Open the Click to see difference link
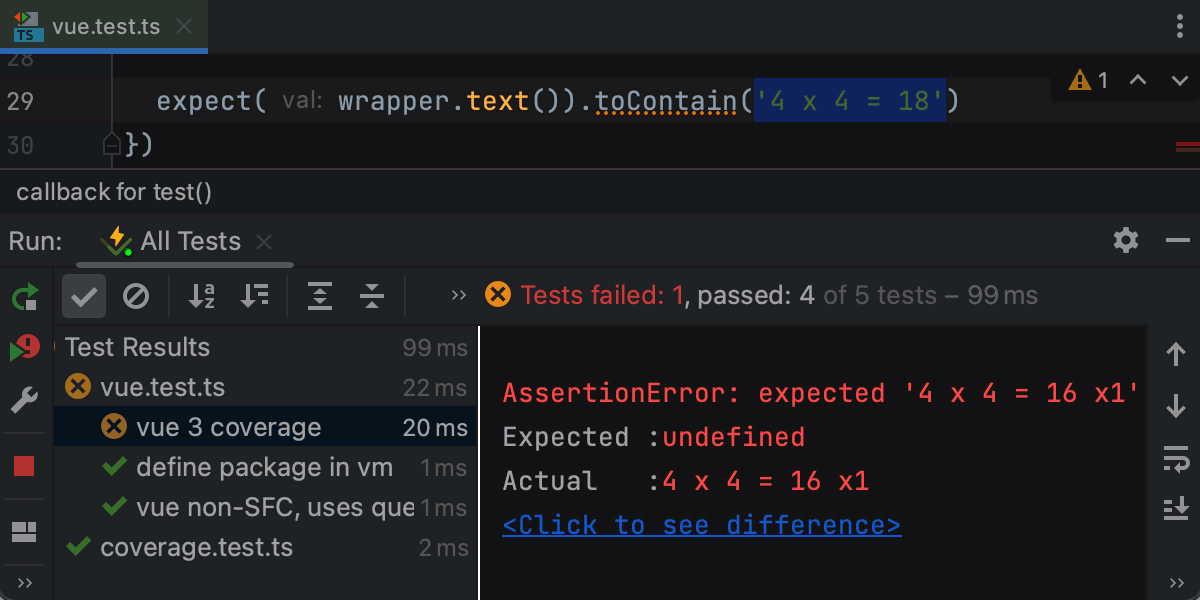The image size is (1200, 600). click(700, 524)
